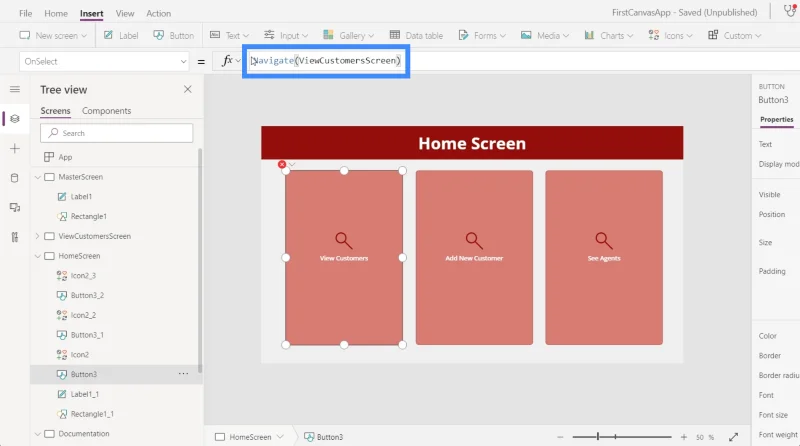This screenshot has width=800, height=446.
Task: Select the Button3 breadcrumb
Action: [324, 437]
